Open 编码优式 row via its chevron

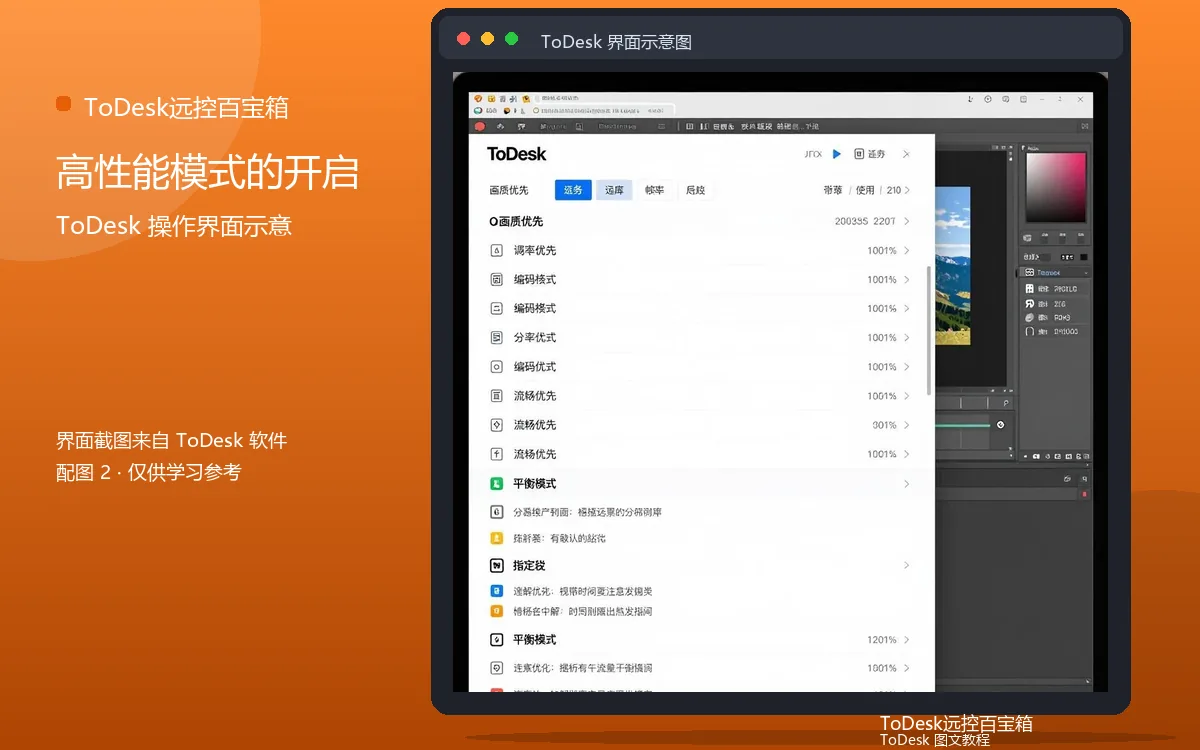pos(907,367)
